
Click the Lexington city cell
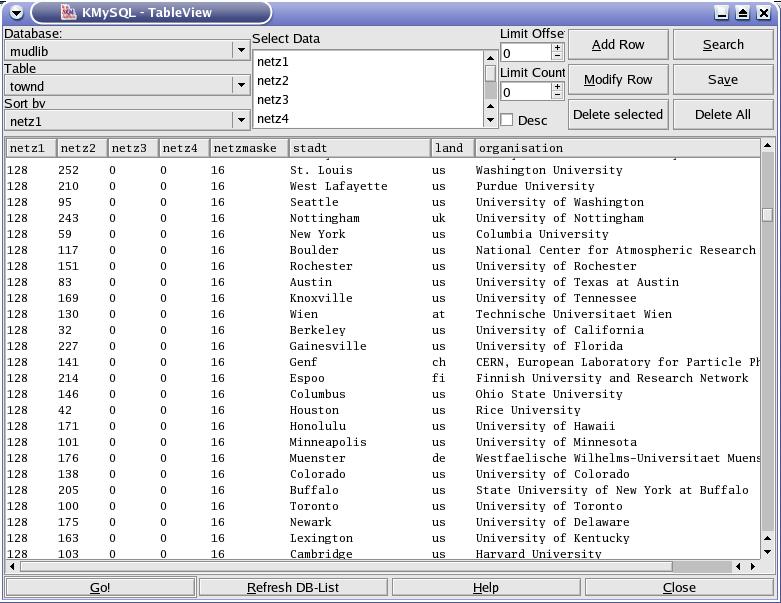(x=321, y=538)
